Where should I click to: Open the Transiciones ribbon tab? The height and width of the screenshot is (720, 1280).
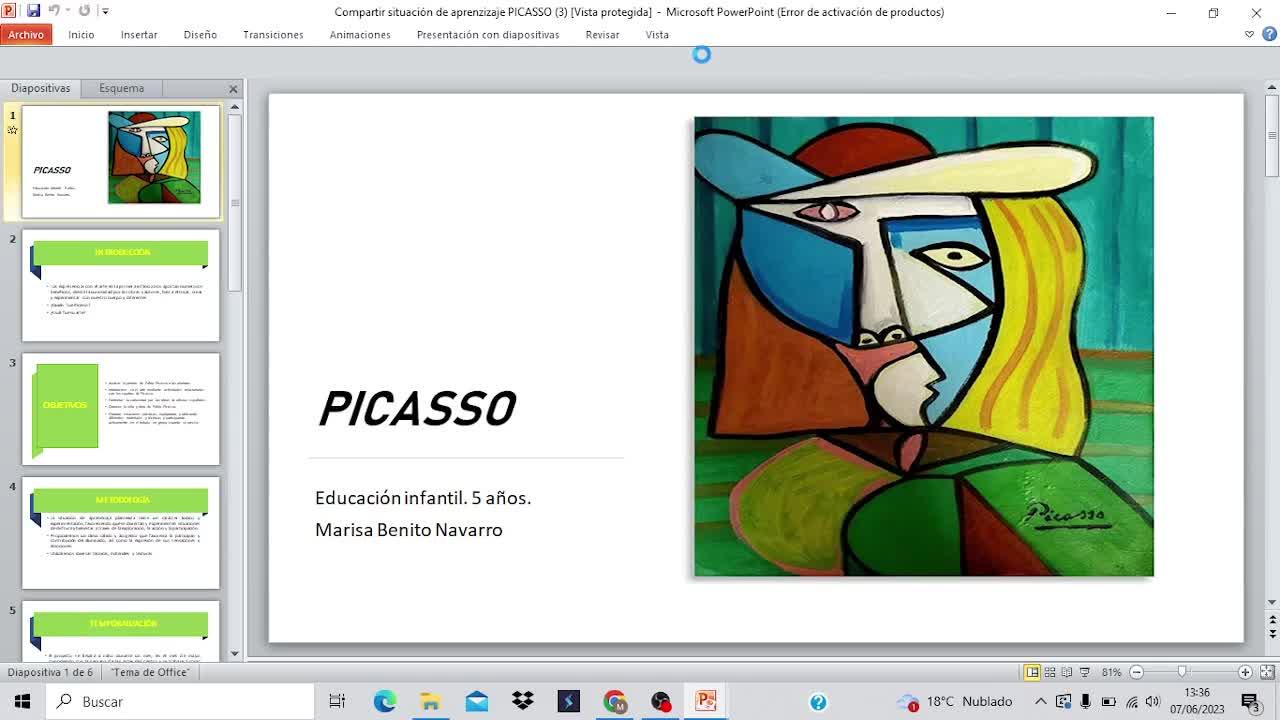[x=273, y=34]
